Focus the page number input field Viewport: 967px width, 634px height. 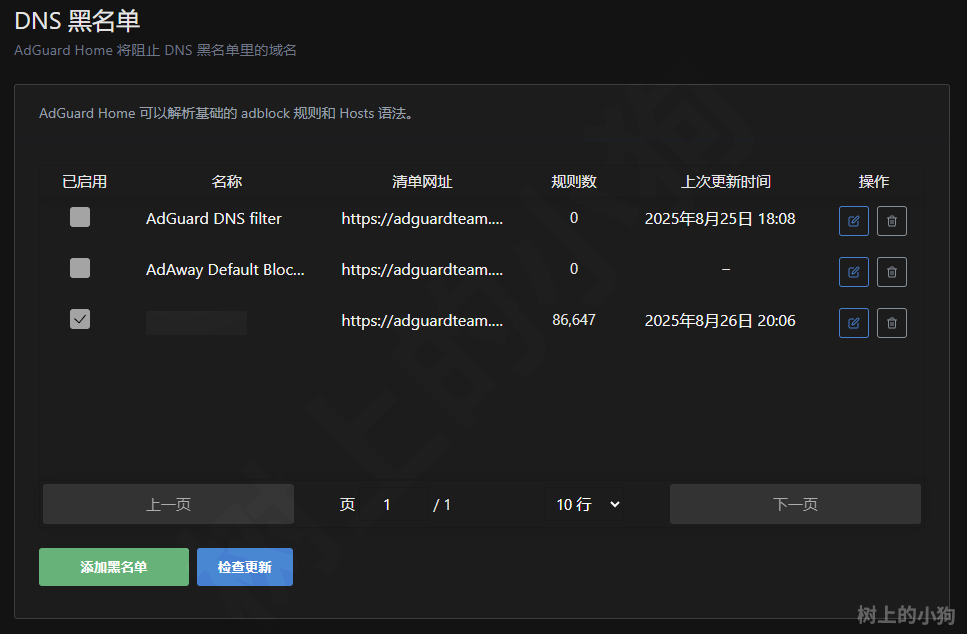[x=393, y=504]
